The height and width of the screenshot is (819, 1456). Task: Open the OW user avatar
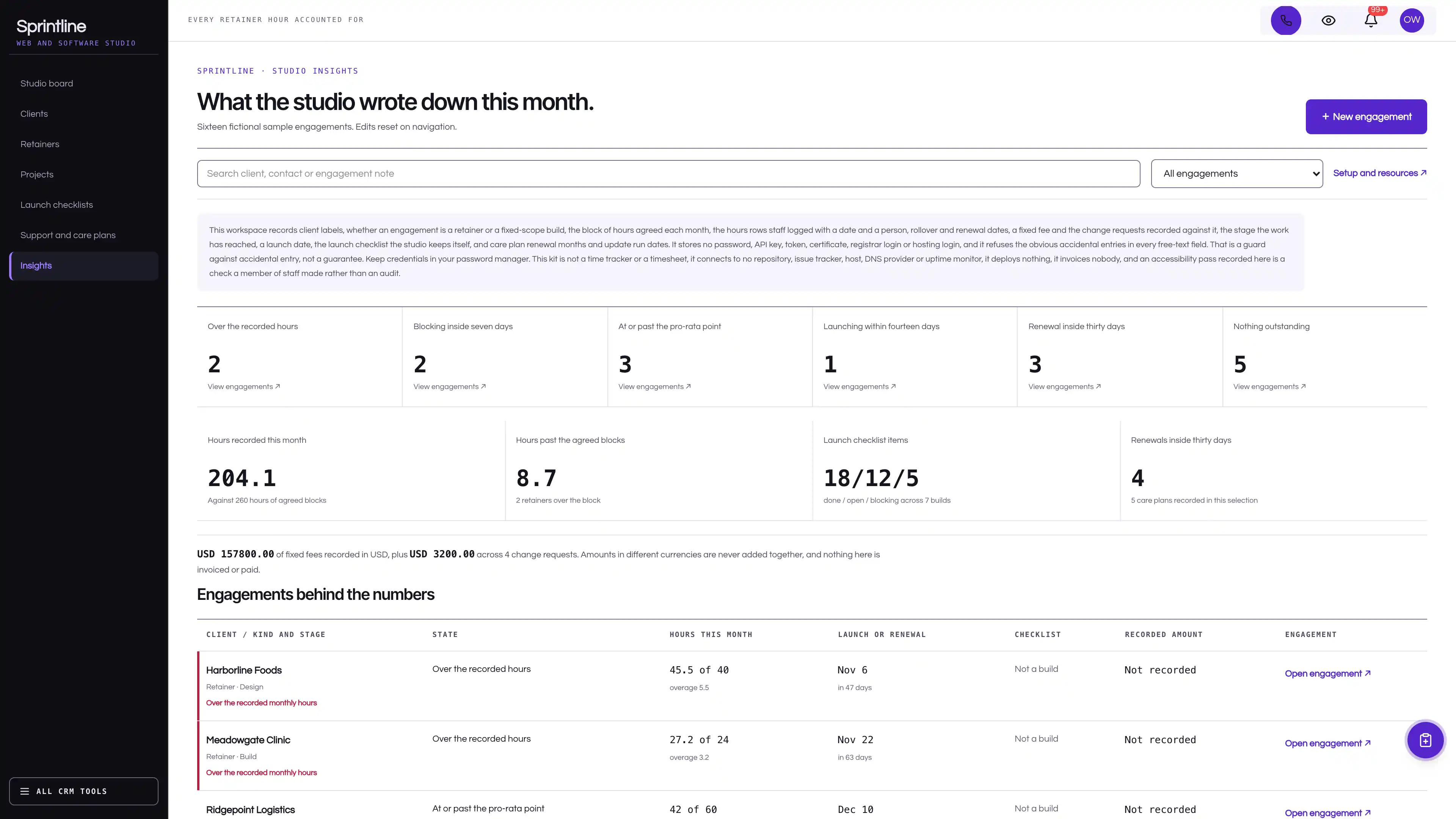(x=1412, y=20)
